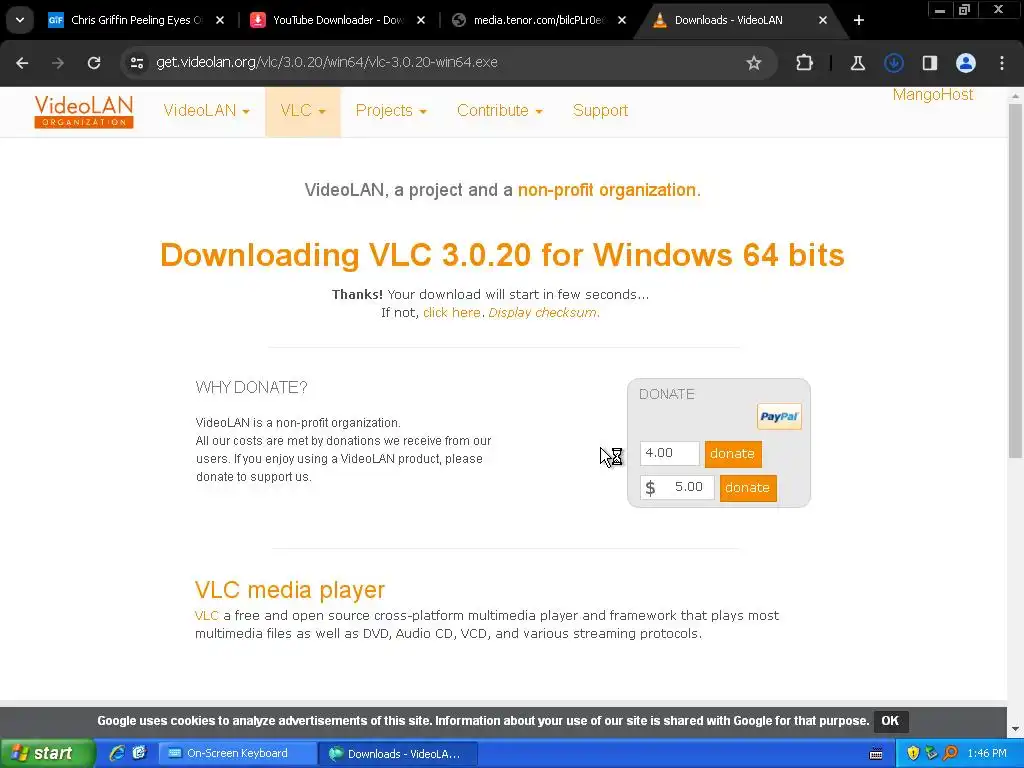1024x768 pixels.
Task: Expand the VideoLAN navigation dropdown
Action: coord(206,110)
